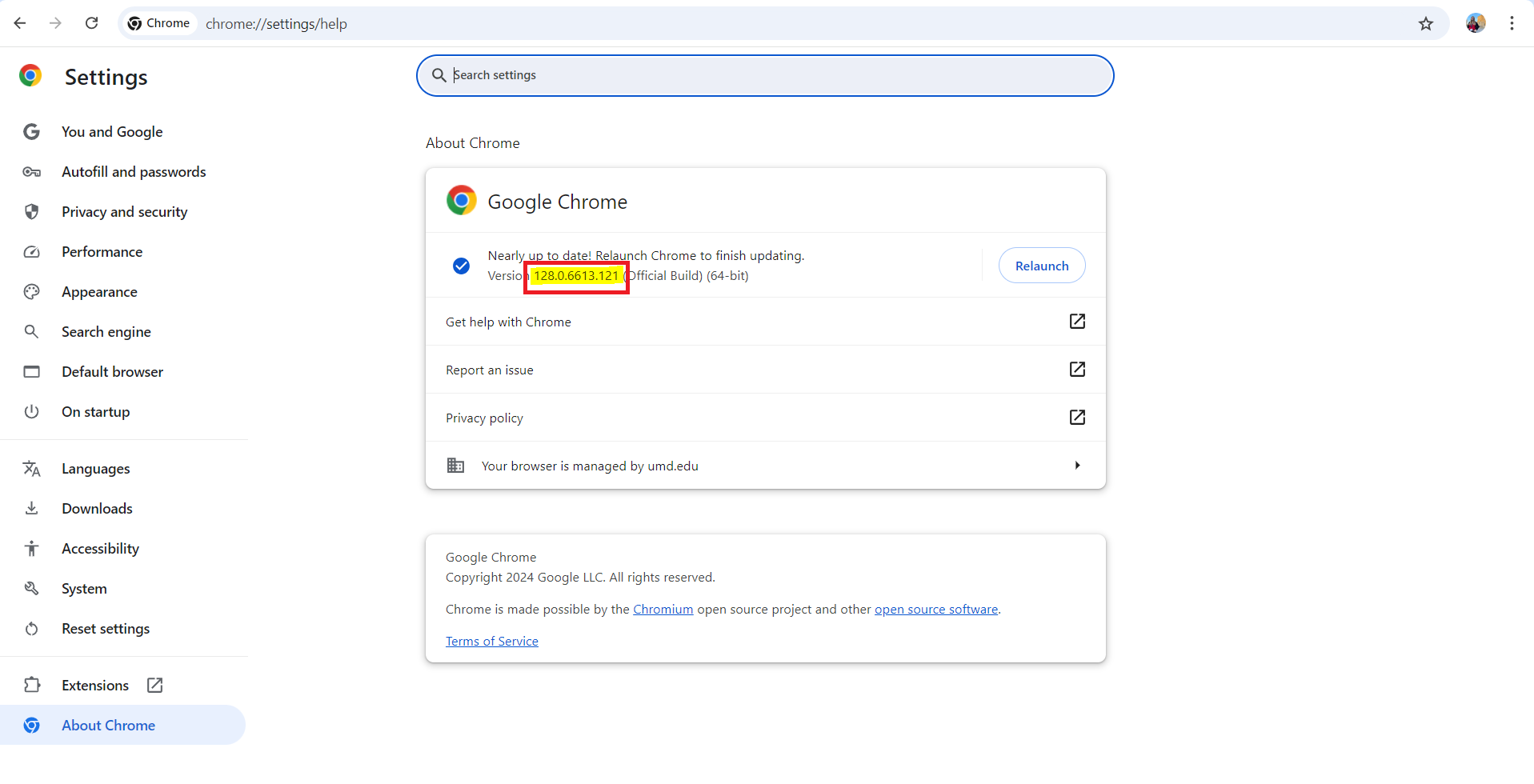This screenshot has height=784, width=1534.
Task: Open the Extensions external link in sidebar
Action: (154, 686)
